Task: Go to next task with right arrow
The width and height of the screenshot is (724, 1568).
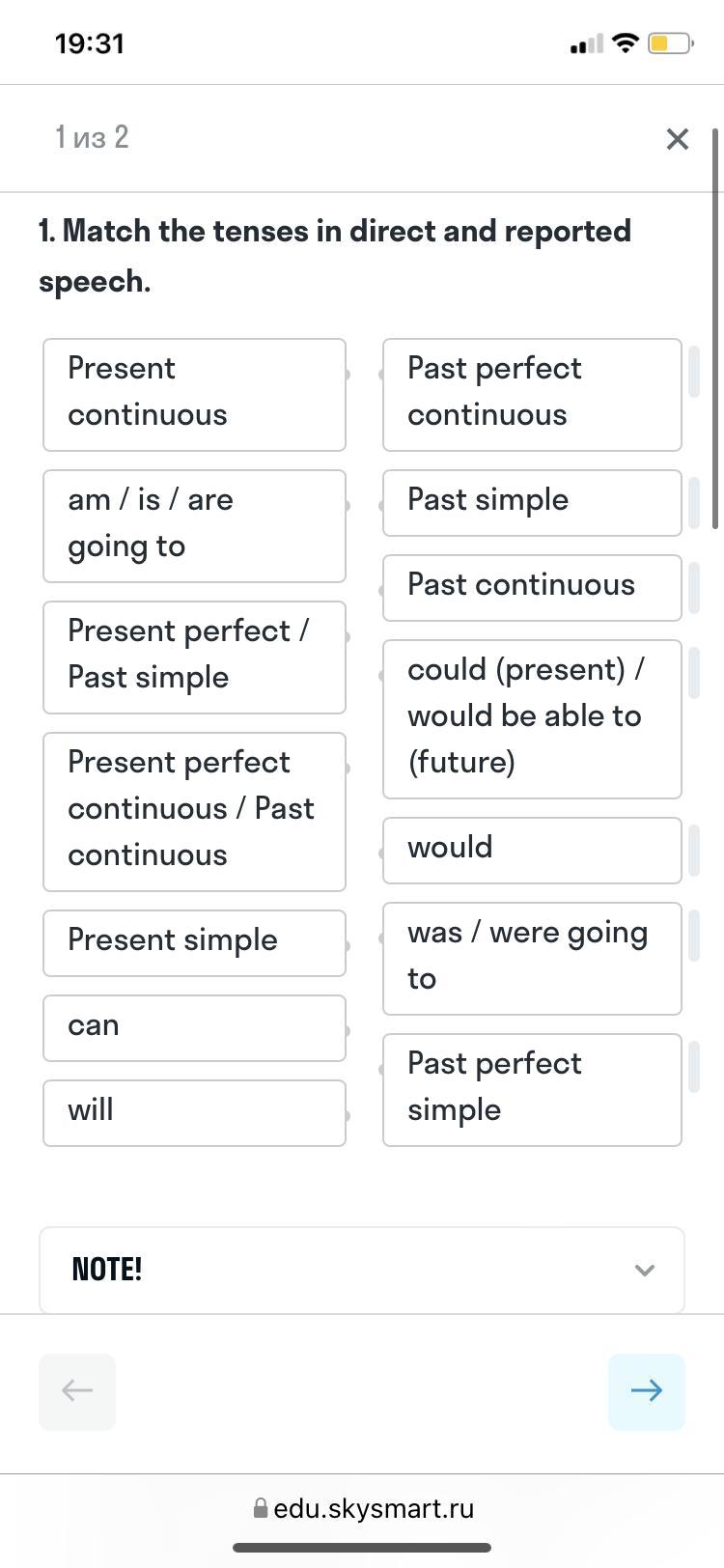Action: click(x=646, y=1391)
